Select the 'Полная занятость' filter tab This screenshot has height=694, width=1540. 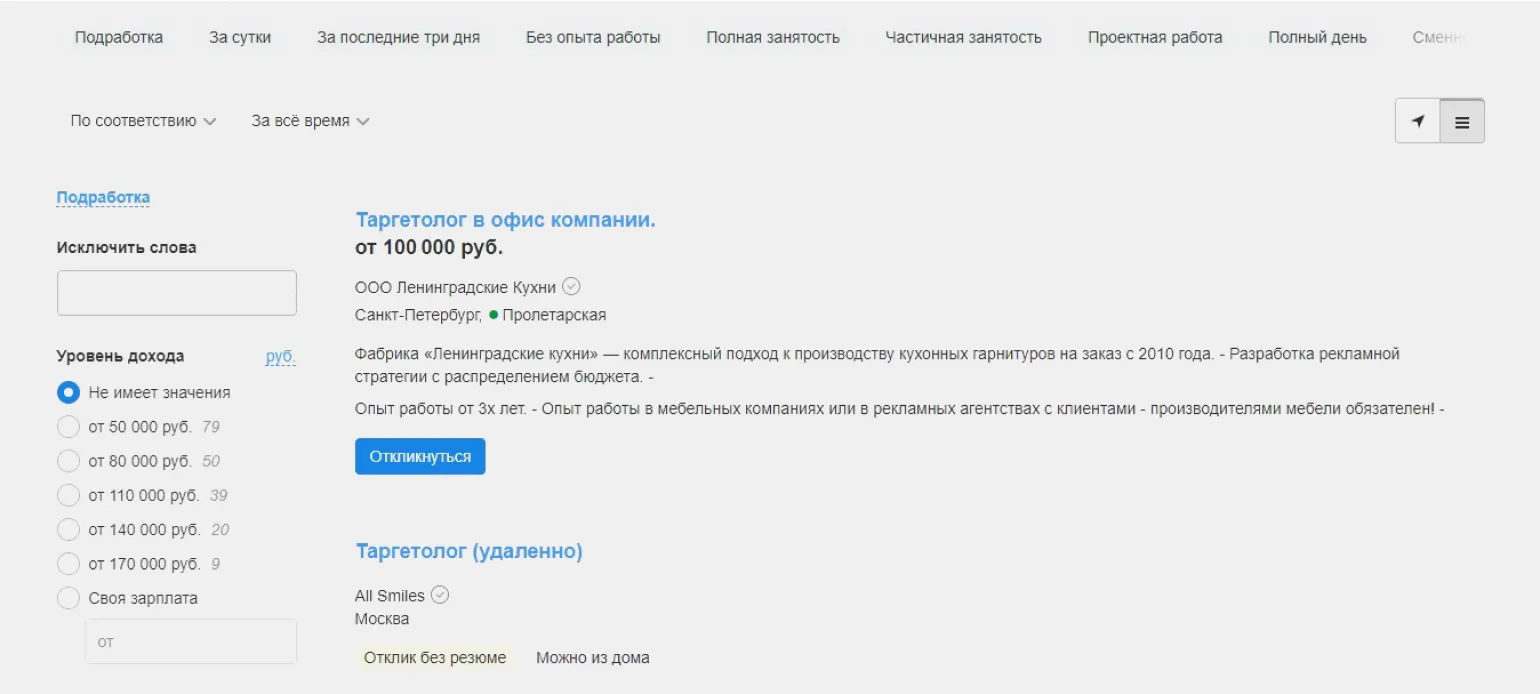pos(772,38)
